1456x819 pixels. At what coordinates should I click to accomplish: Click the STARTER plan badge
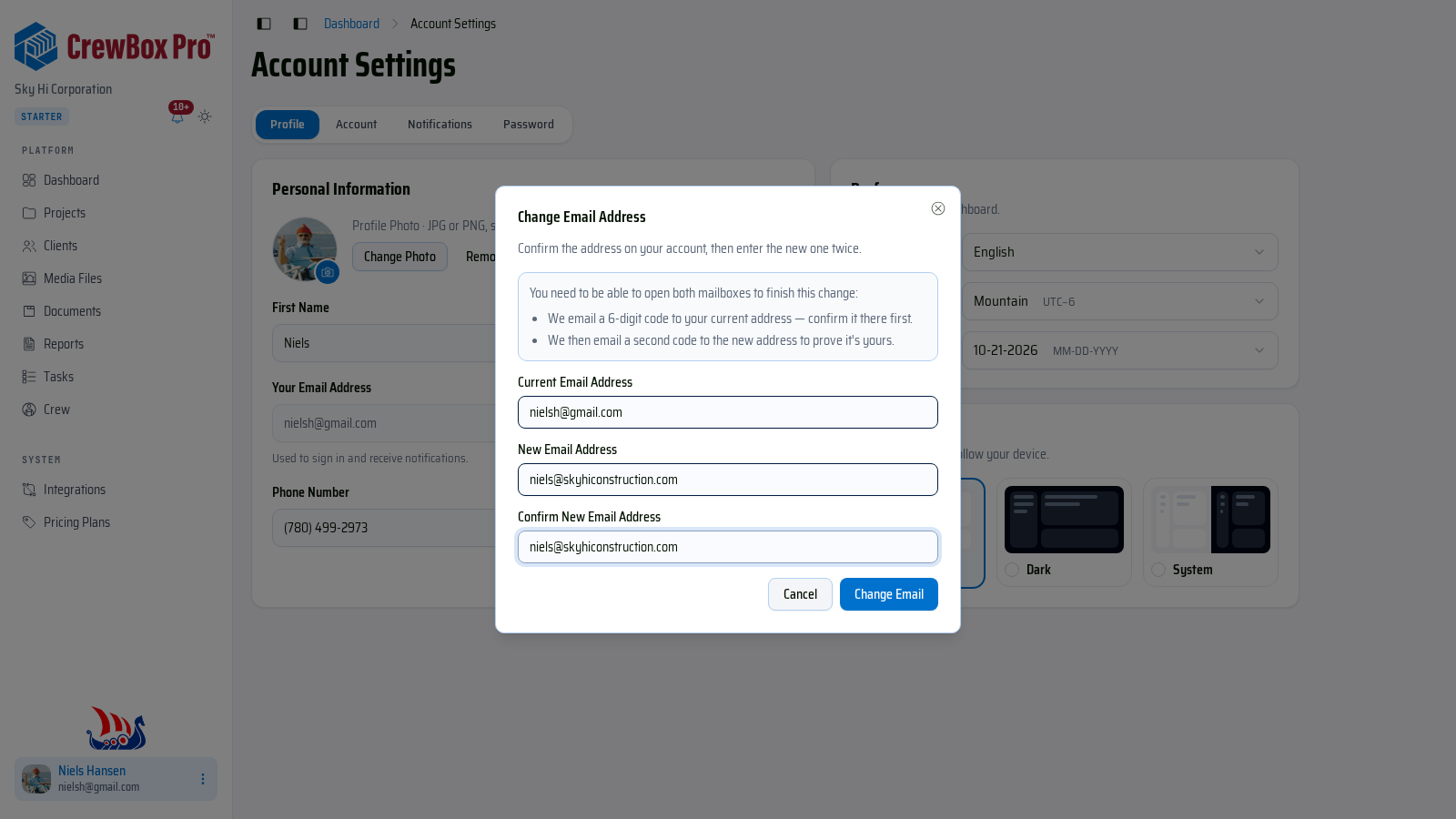42,116
